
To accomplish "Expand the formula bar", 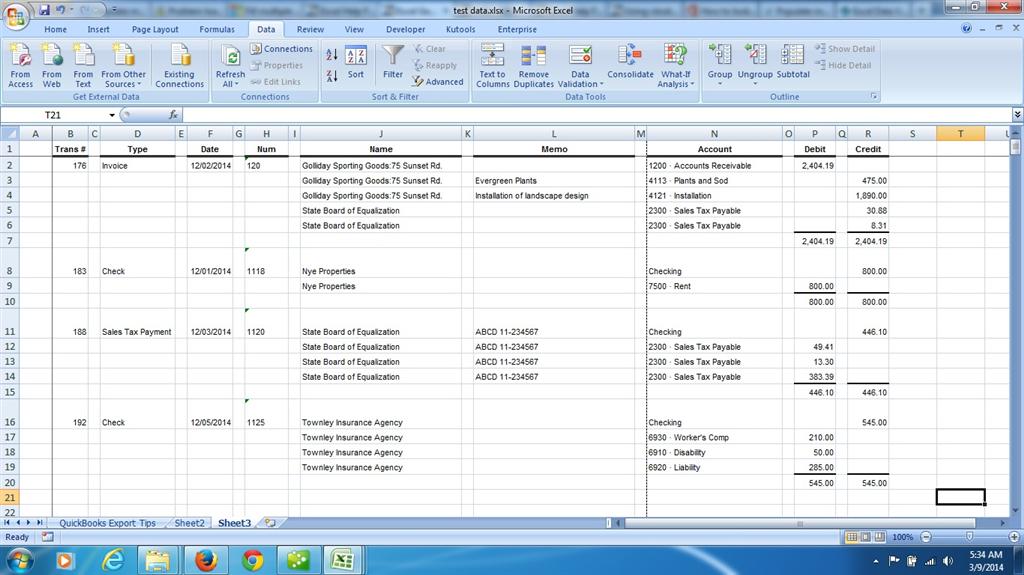I will click(x=1017, y=114).
